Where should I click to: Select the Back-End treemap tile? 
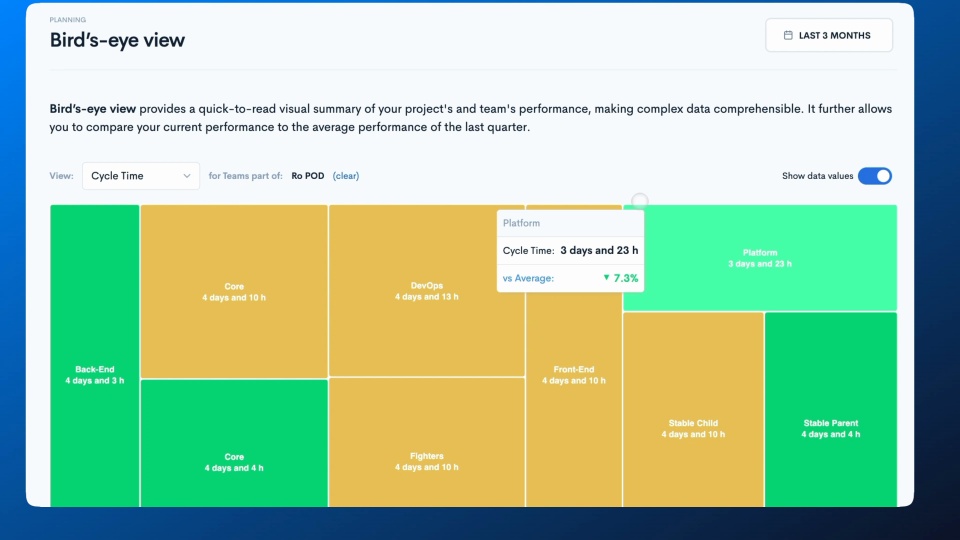tap(95, 356)
